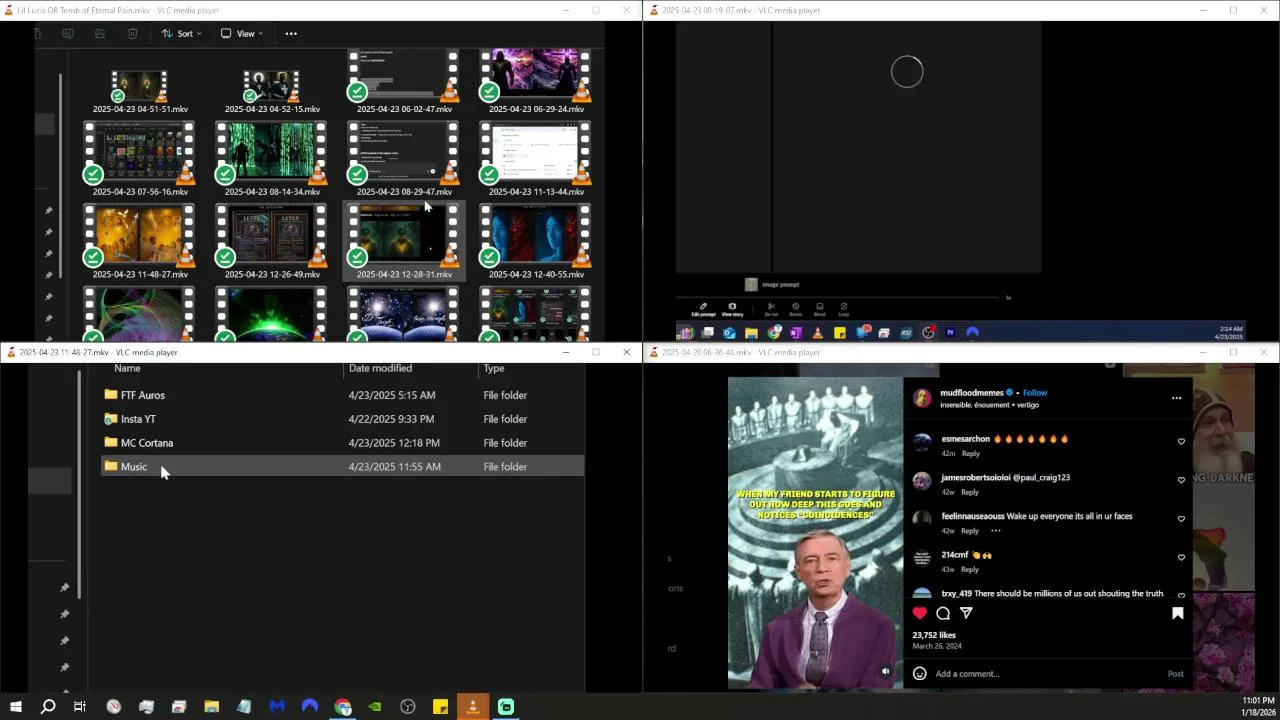This screenshot has height=720, width=1280.
Task: Like 214cmf's comment with heart
Action: pyautogui.click(x=1181, y=557)
